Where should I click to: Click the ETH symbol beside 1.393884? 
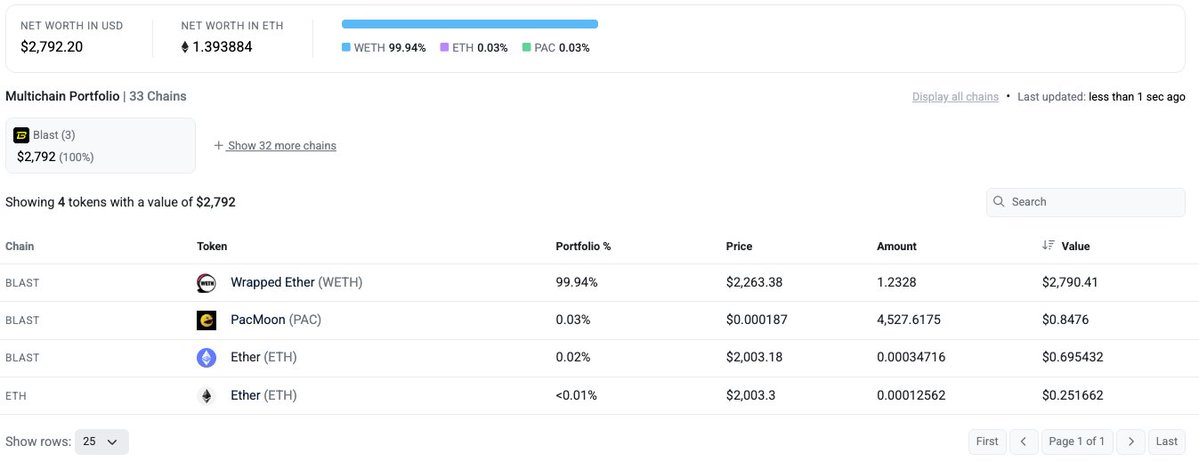(x=184, y=47)
